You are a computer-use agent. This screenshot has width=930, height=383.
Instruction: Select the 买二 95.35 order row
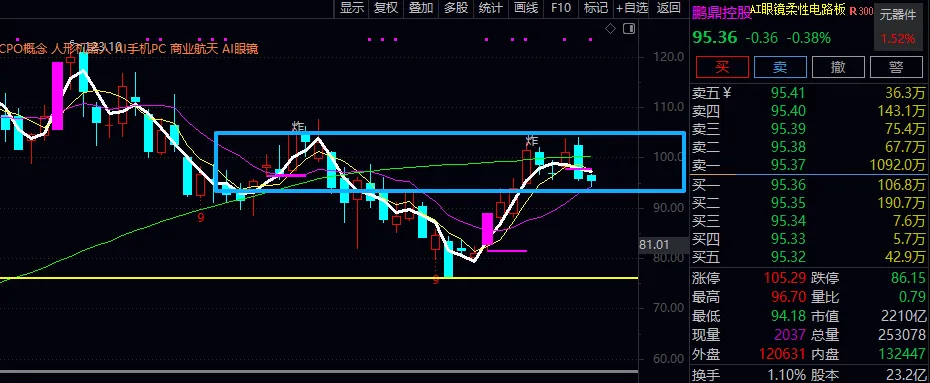(x=808, y=203)
